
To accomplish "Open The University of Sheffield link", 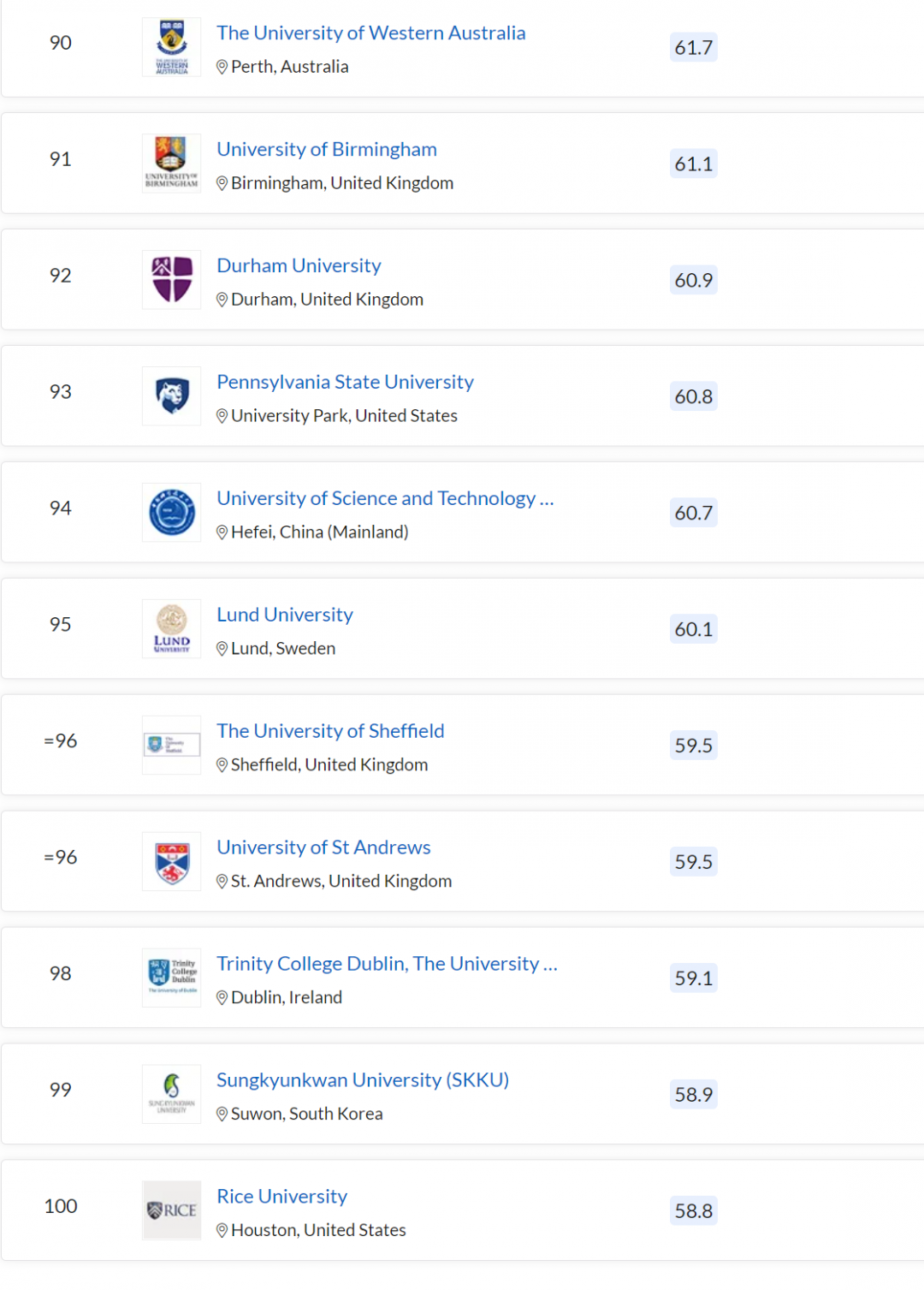I will (330, 731).
